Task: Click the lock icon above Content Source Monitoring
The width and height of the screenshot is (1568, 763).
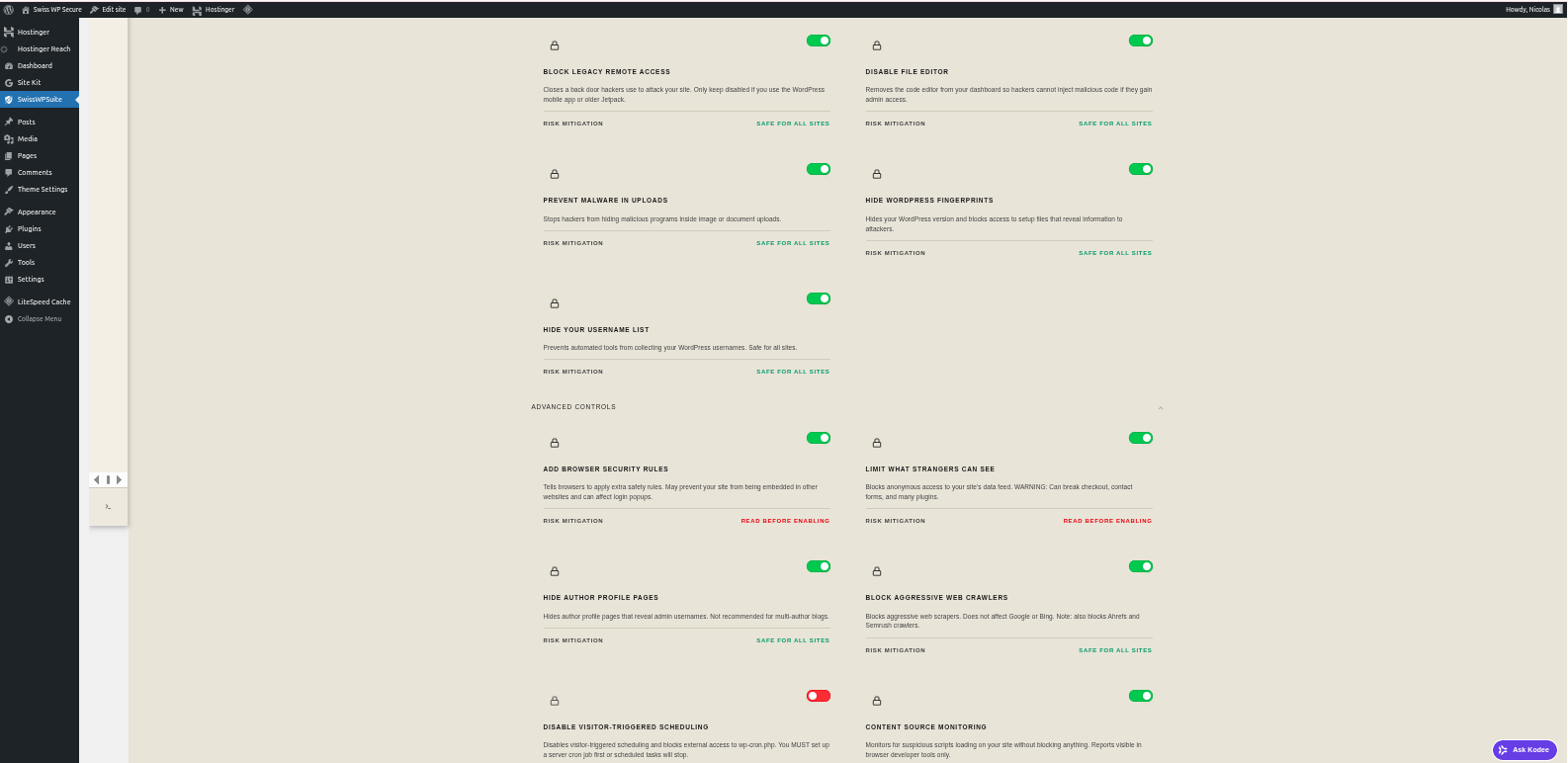Action: pos(877,701)
